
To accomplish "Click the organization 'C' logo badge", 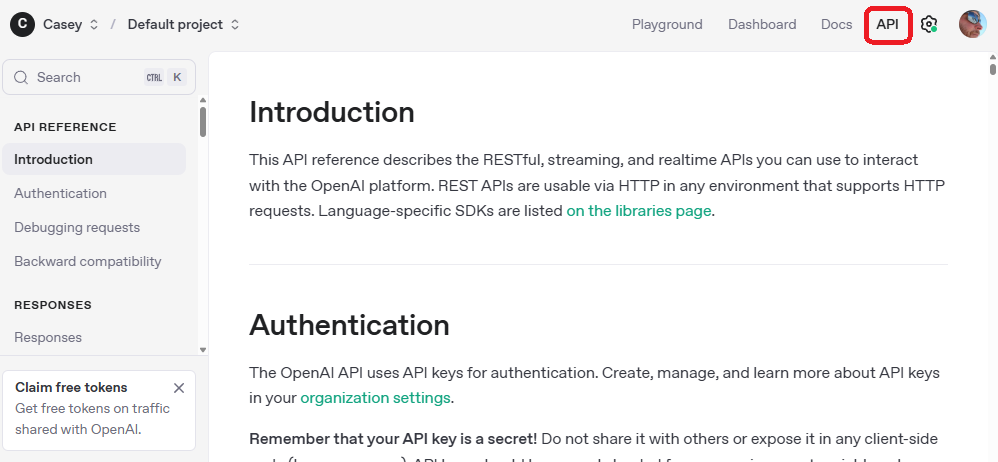I will pyautogui.click(x=22, y=24).
